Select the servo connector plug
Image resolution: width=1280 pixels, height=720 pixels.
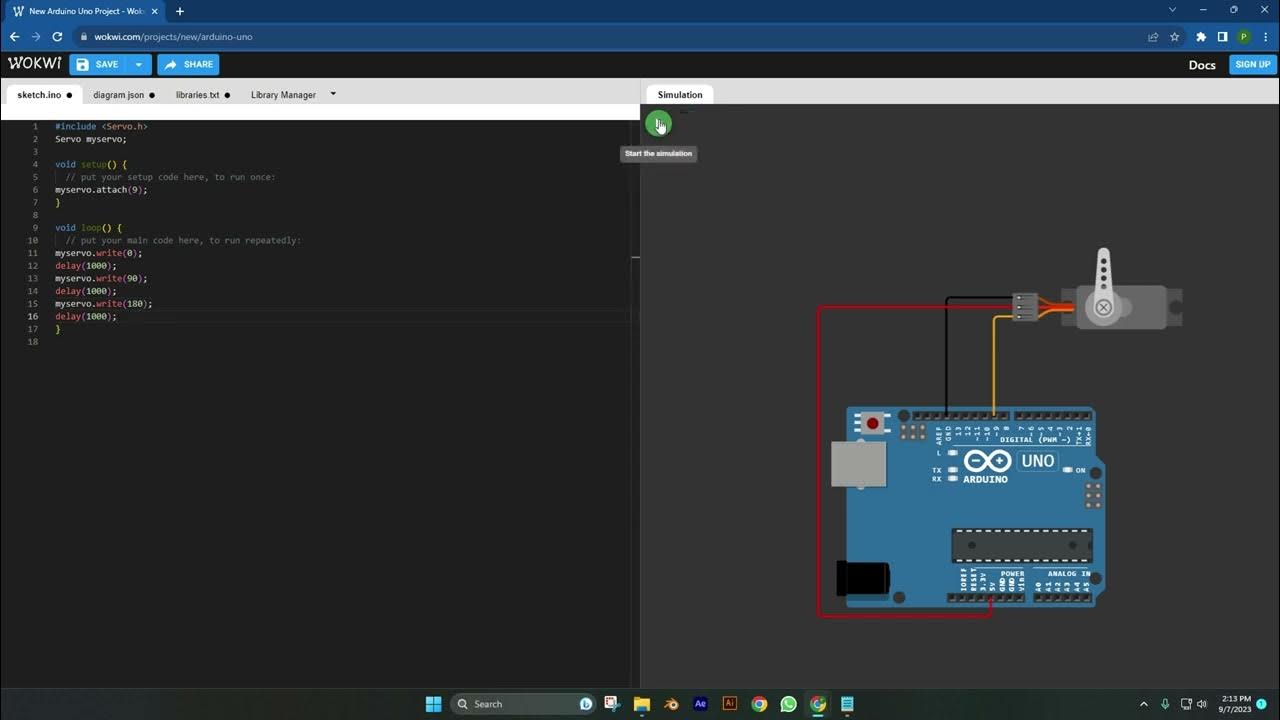tap(1025, 307)
